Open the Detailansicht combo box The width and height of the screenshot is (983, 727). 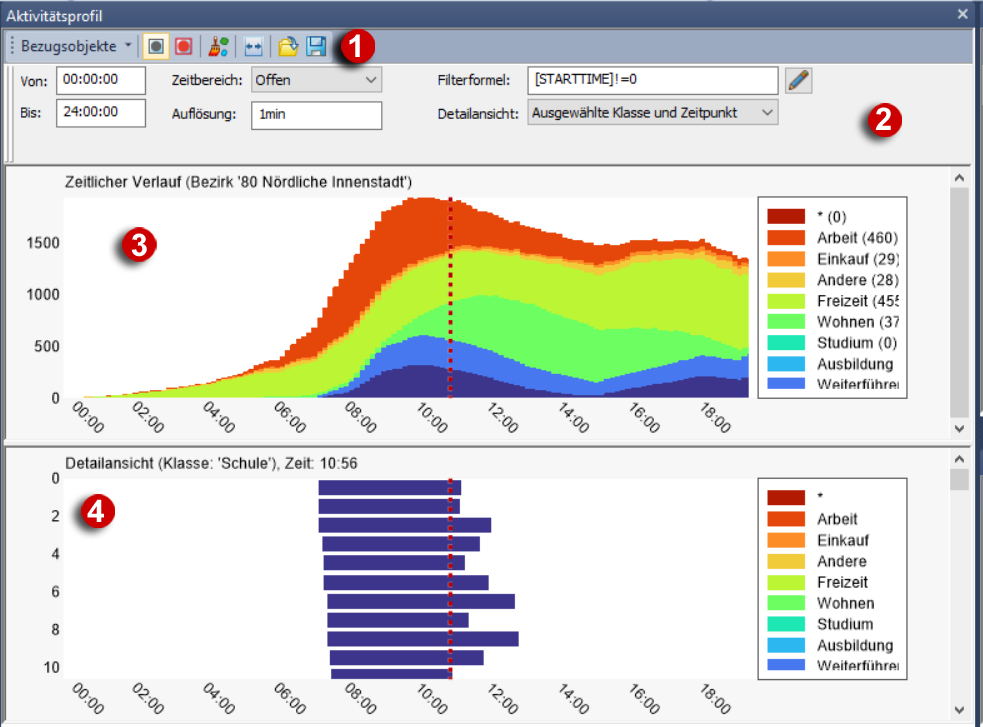652,113
